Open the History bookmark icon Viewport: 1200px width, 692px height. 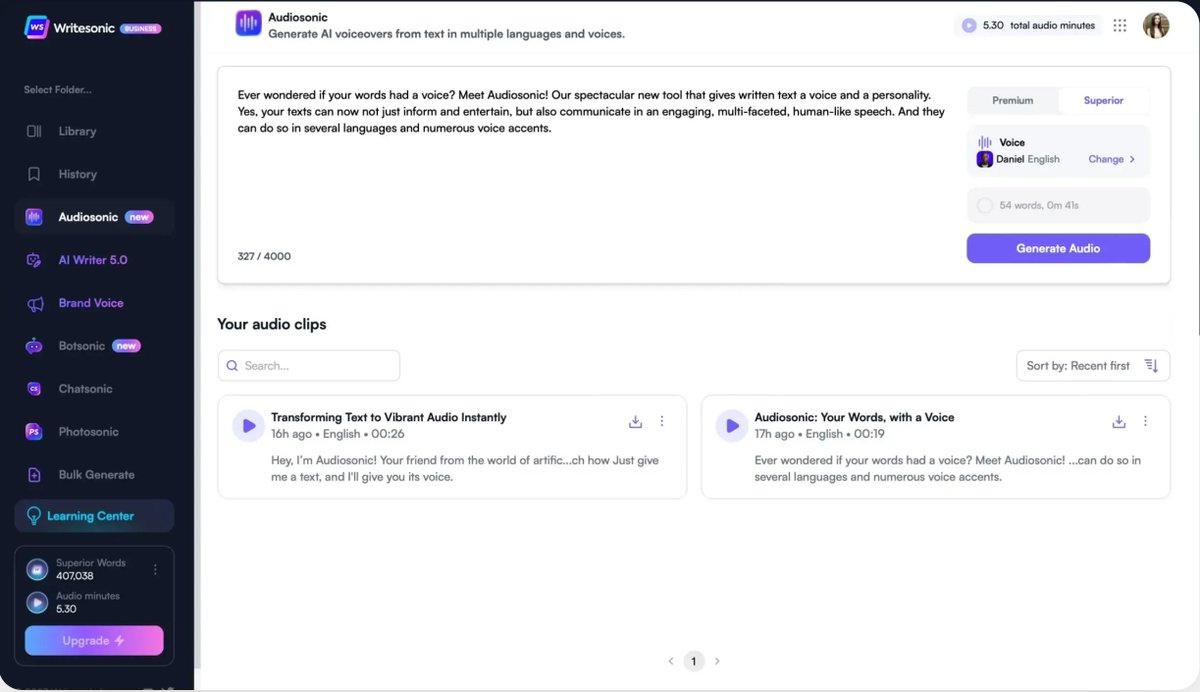pos(34,174)
